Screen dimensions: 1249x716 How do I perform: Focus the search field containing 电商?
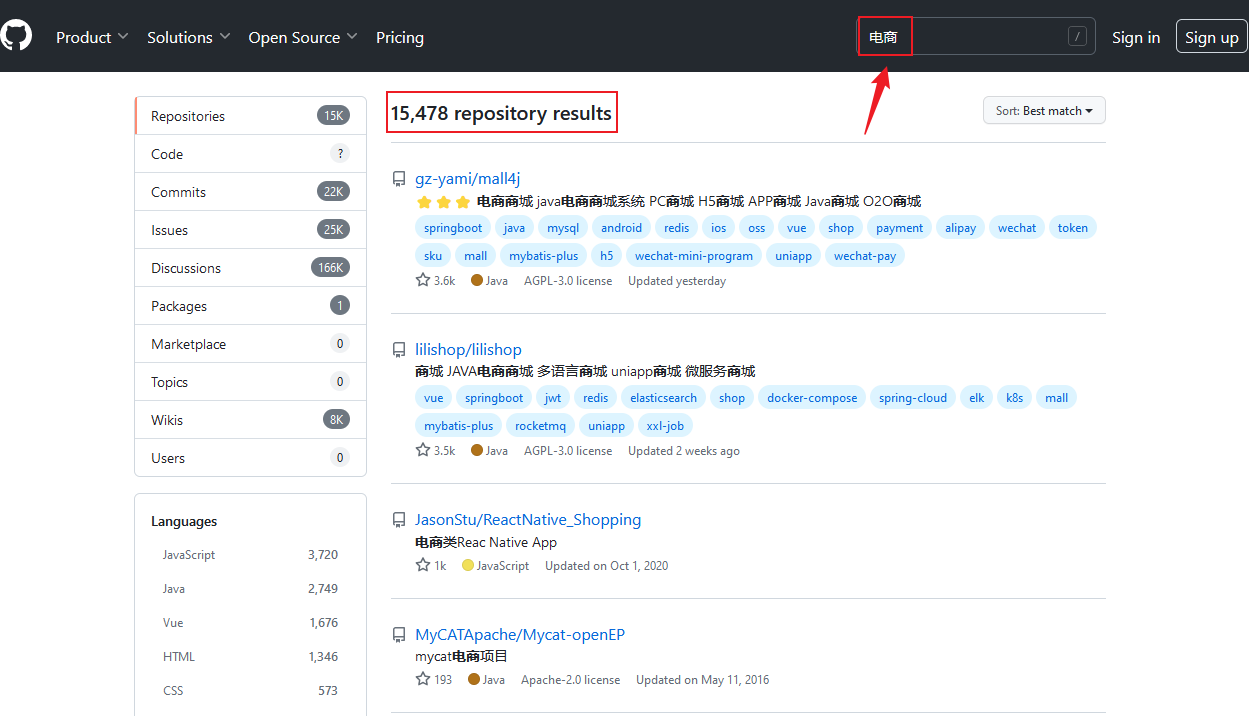coord(976,37)
